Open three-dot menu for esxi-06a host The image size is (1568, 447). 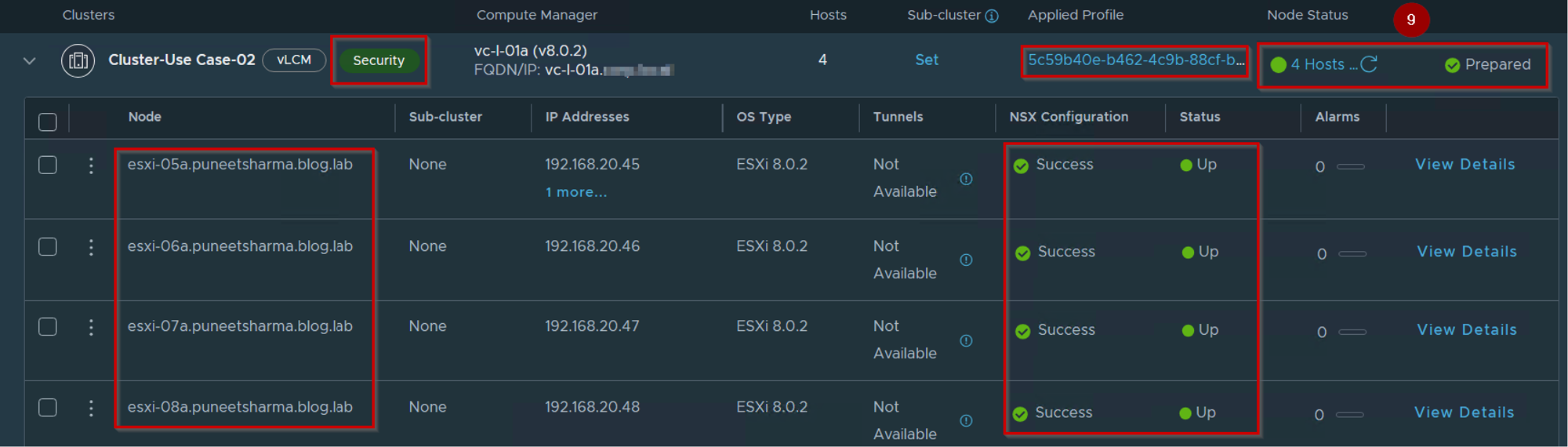click(x=91, y=247)
